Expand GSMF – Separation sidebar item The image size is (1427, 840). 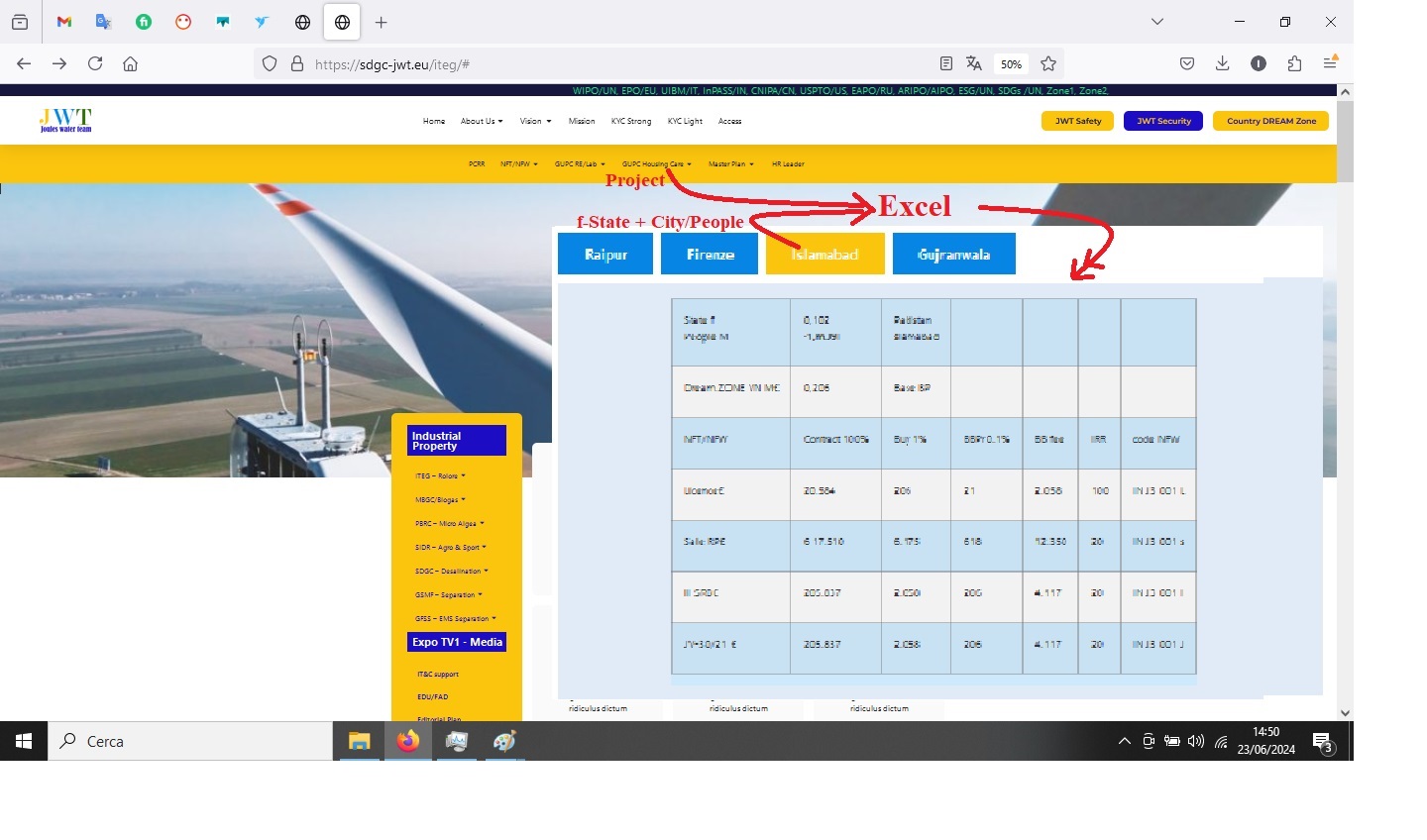(449, 595)
